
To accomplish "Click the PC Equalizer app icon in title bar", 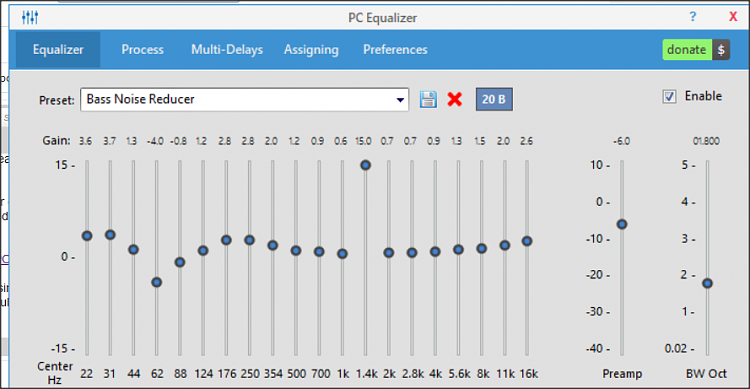I will 30,18.
